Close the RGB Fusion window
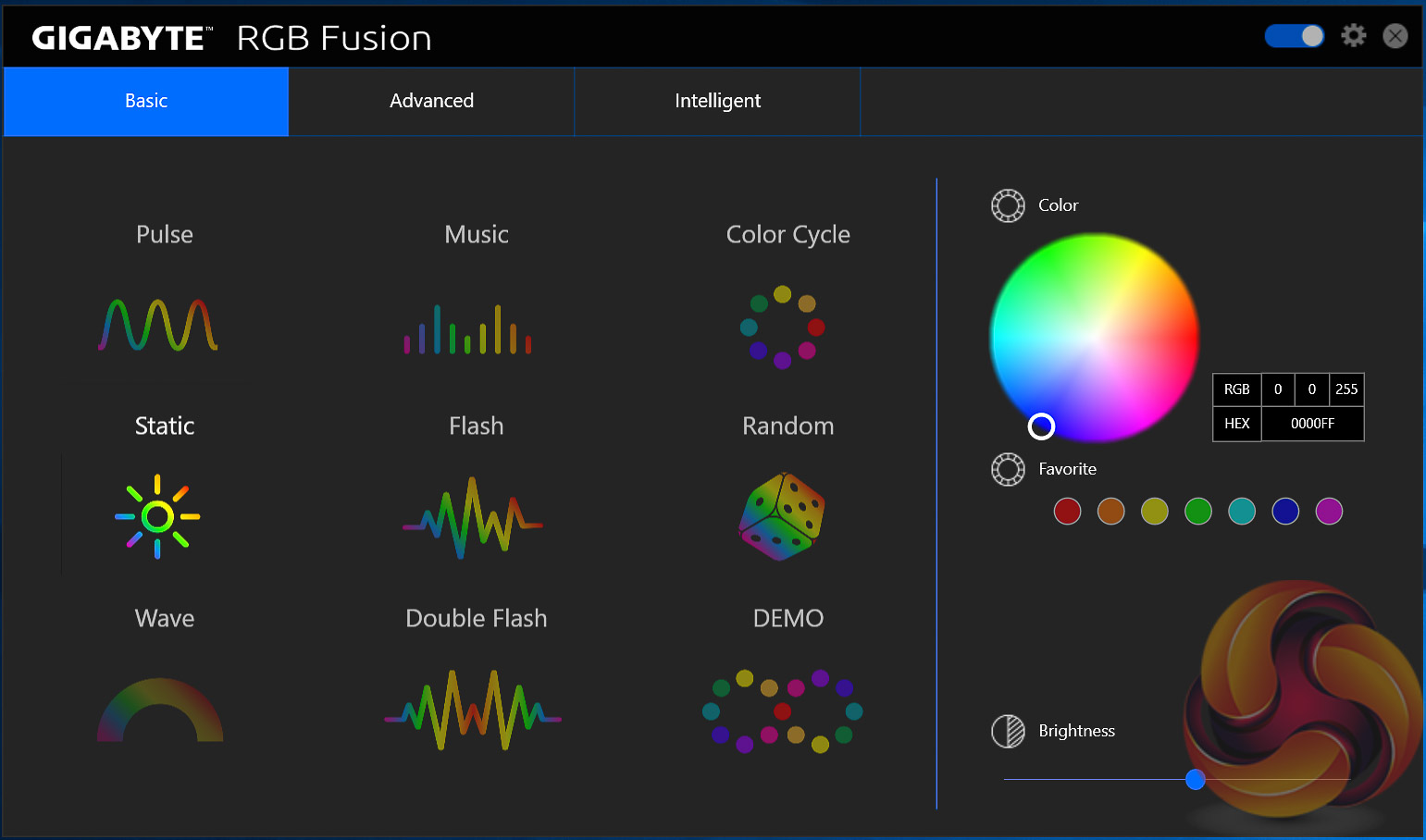Image resolution: width=1426 pixels, height=840 pixels. coord(1395,36)
